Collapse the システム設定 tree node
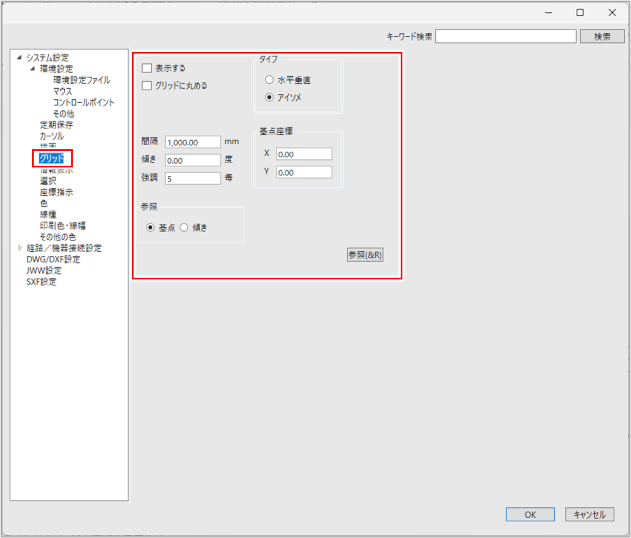Screen dimensions: 631x538 [19, 58]
